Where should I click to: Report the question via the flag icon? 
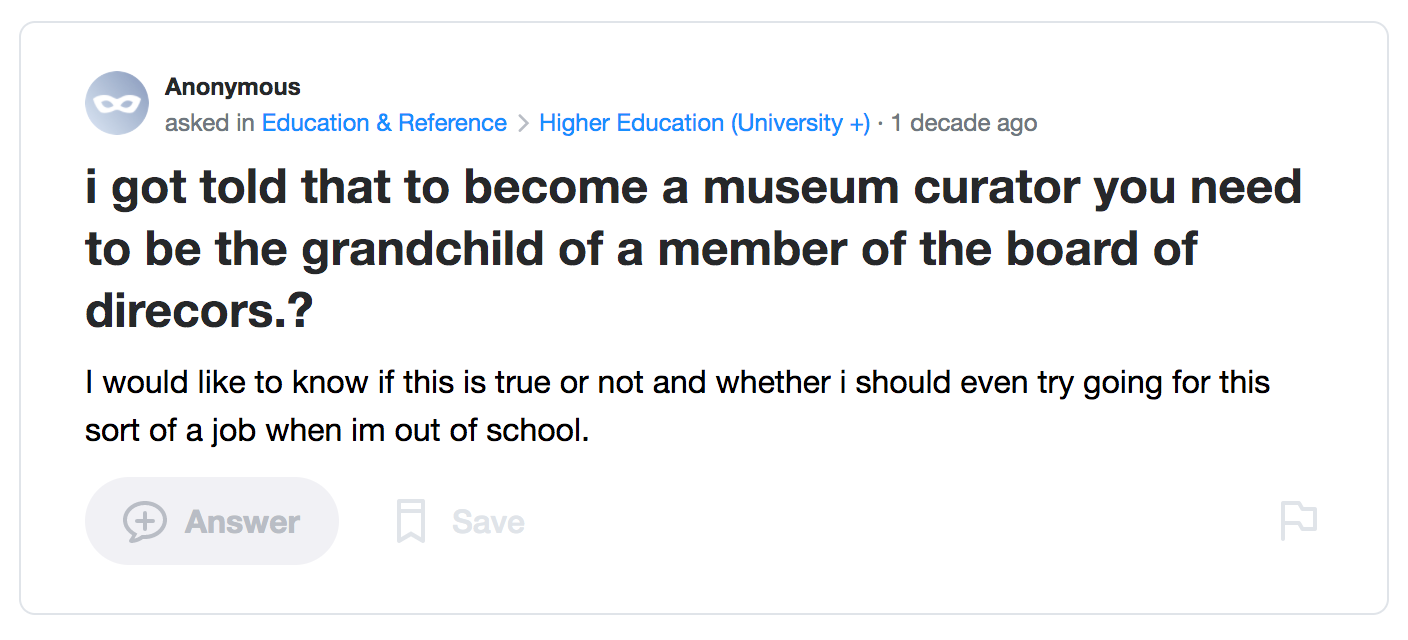(x=1298, y=521)
